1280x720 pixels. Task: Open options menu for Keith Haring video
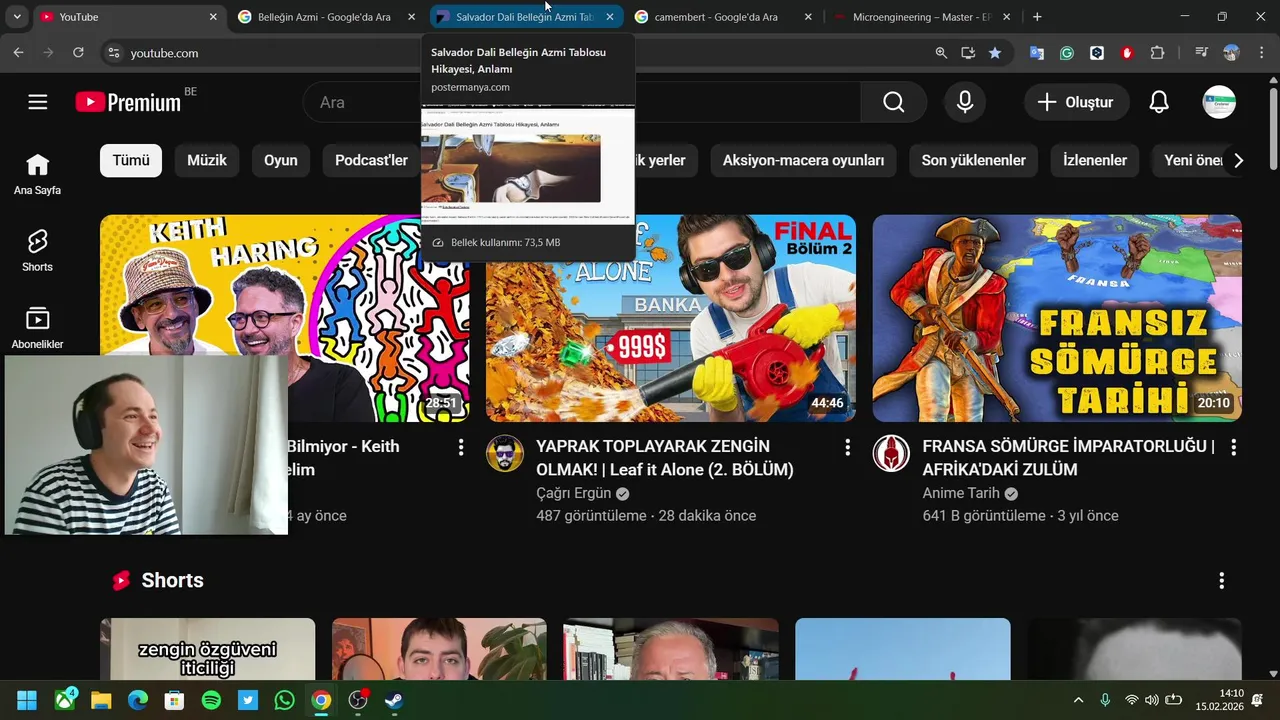(x=461, y=447)
